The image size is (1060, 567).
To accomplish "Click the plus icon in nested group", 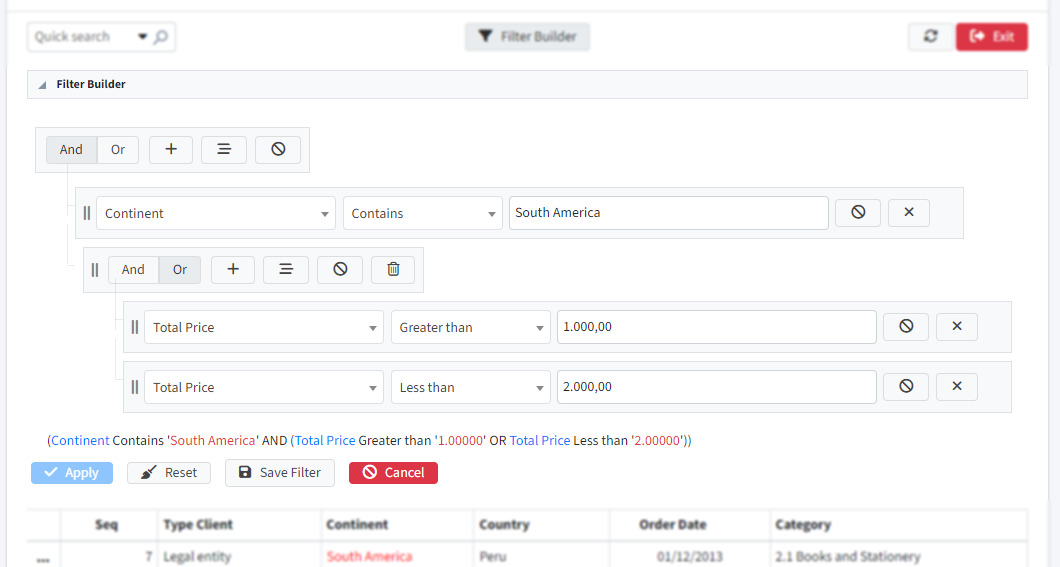I will [x=233, y=269].
